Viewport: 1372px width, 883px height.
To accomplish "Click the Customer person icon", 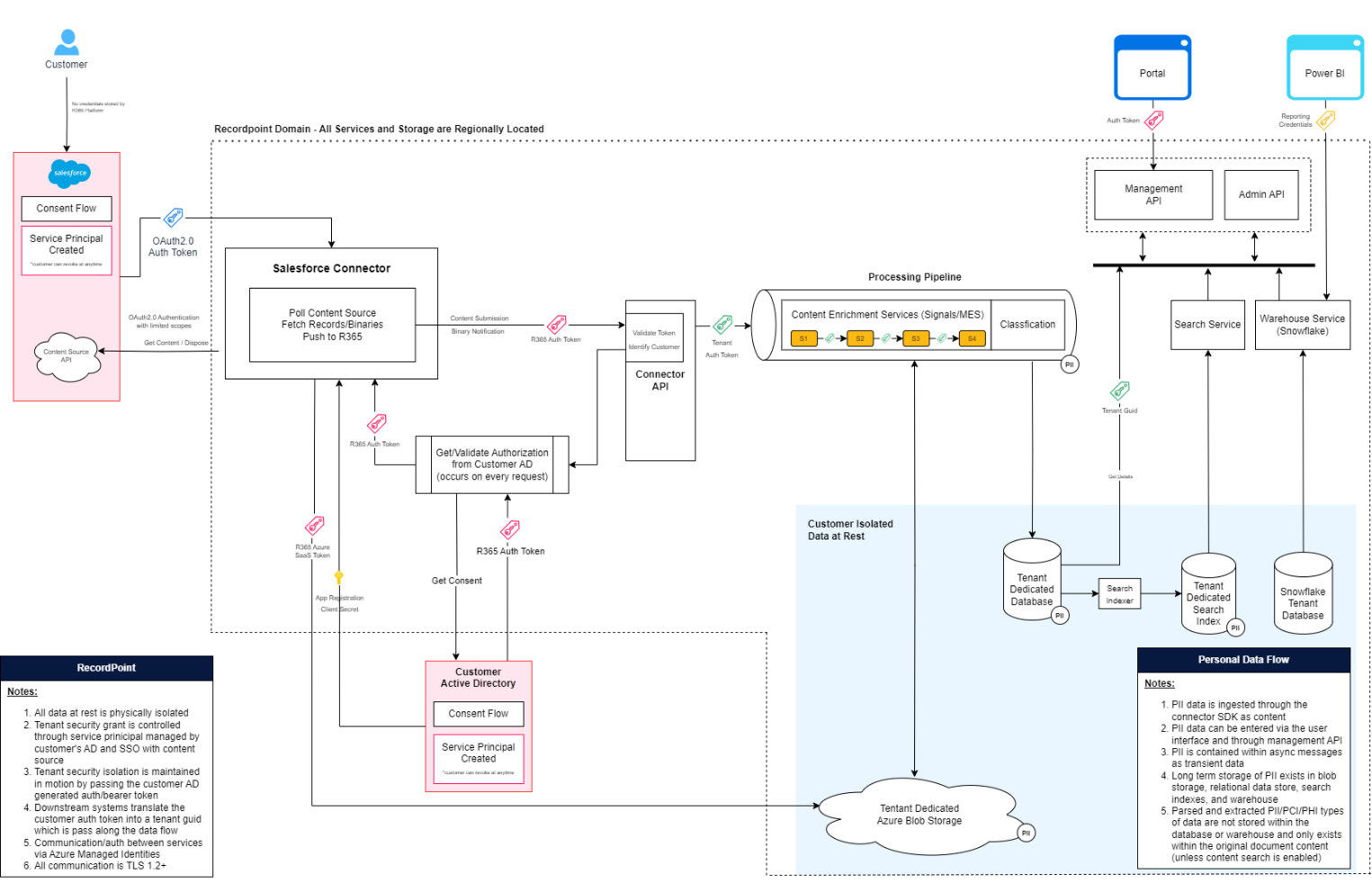I will 65,40.
